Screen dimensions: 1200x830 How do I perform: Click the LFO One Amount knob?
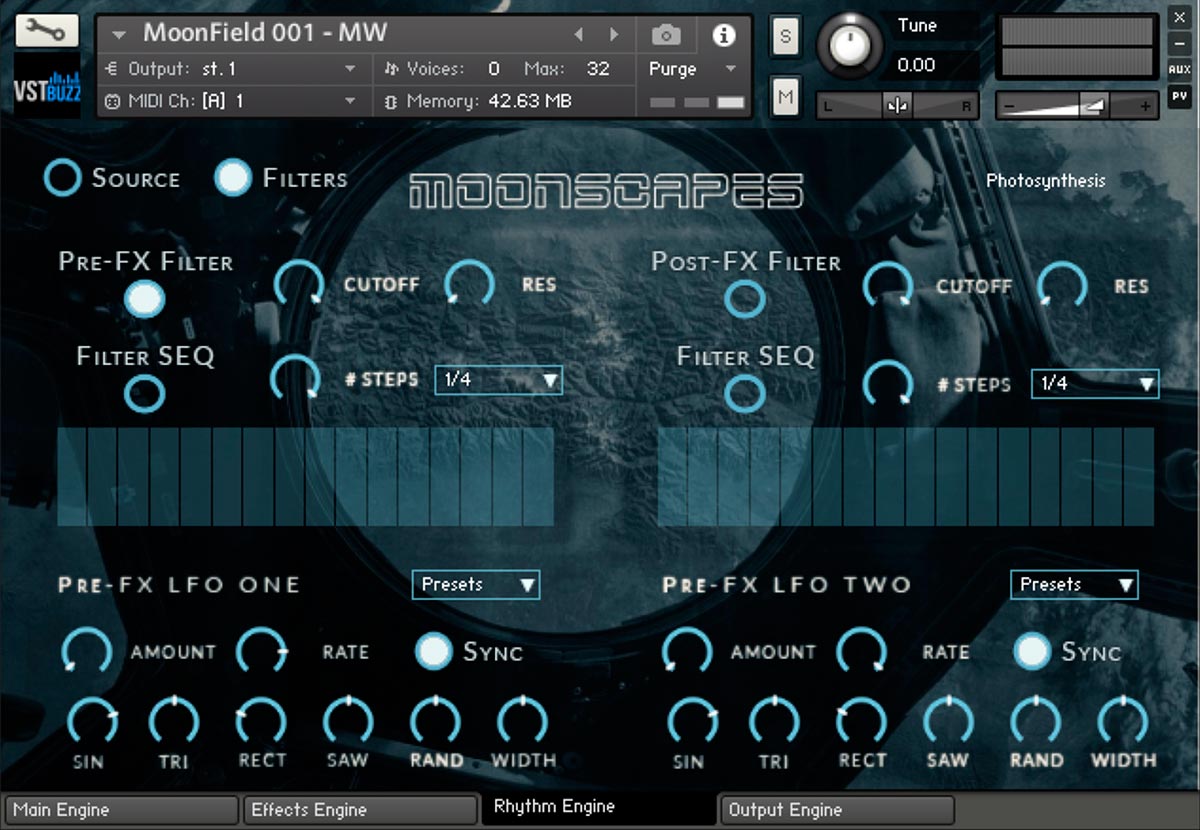(87, 651)
